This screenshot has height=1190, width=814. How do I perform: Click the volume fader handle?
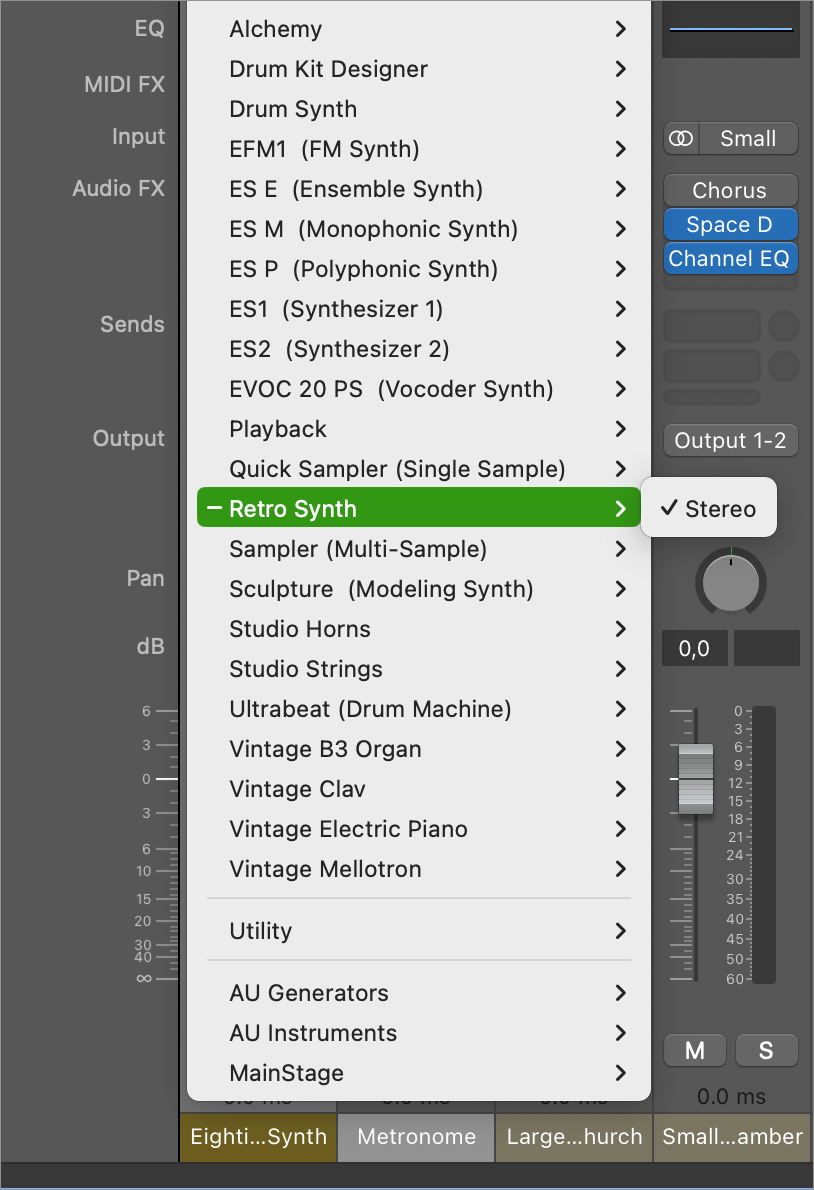point(696,779)
